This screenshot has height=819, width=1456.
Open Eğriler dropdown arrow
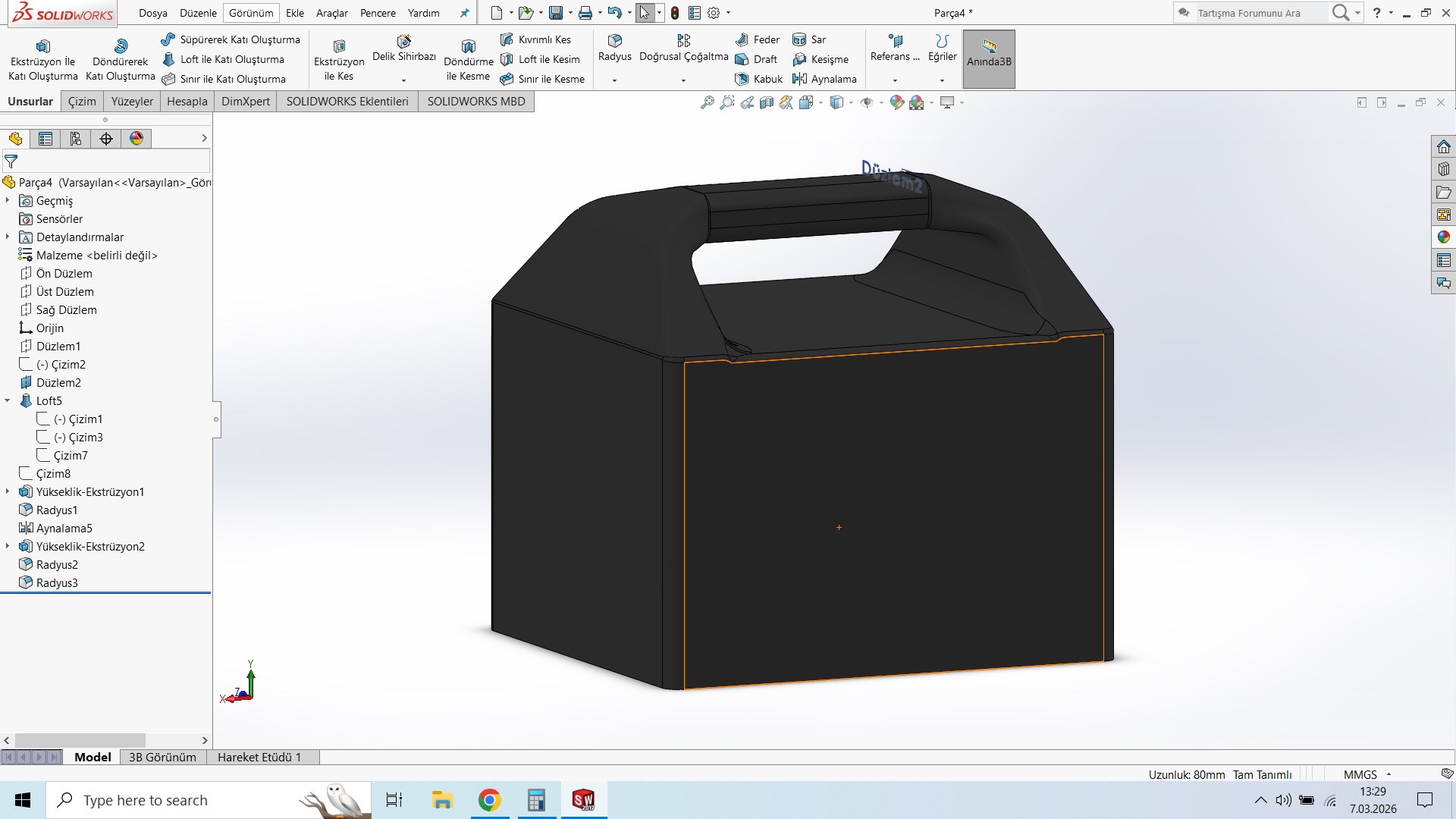click(x=942, y=80)
